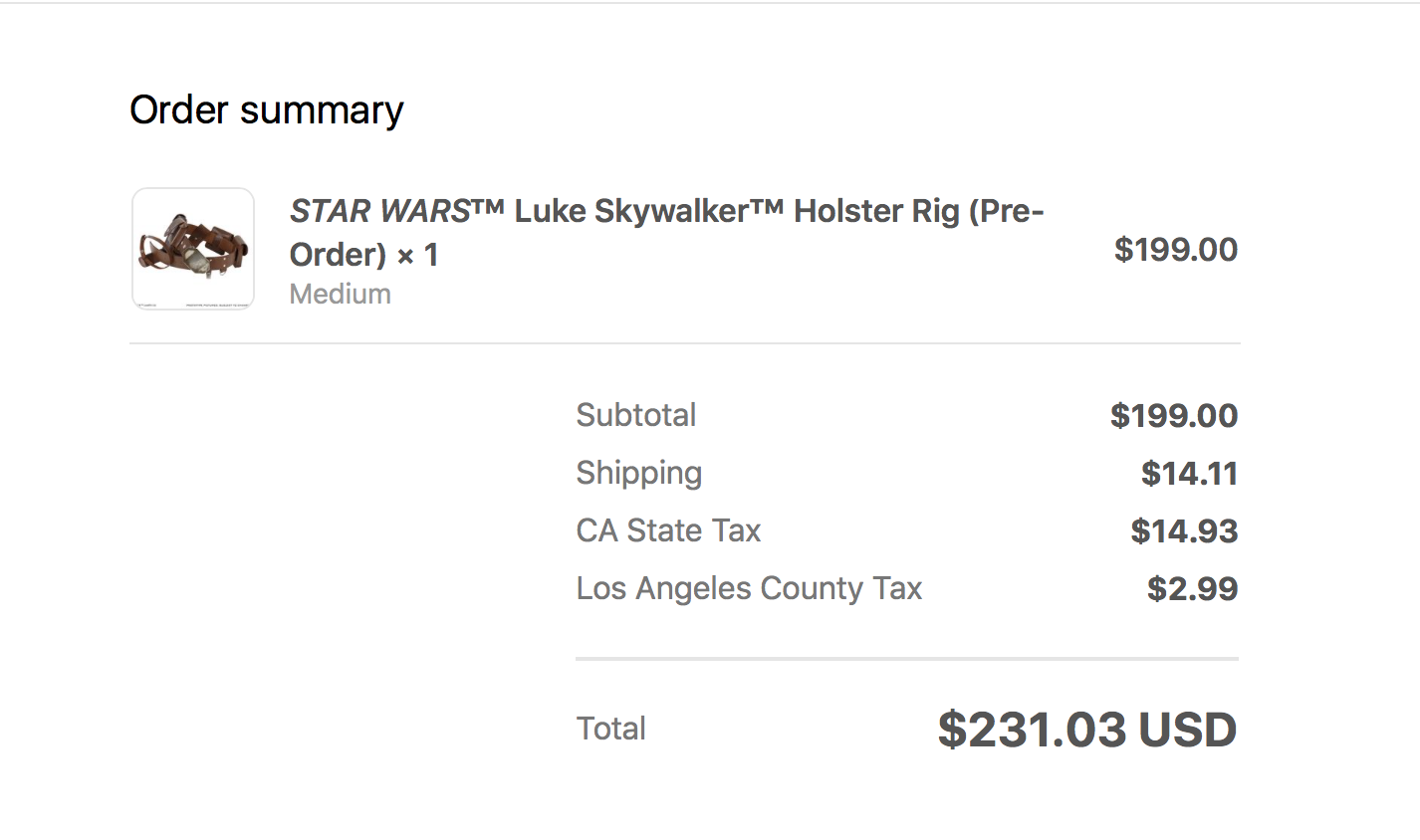Screen dimensions: 1420x840
Task: Click the Shipping label
Action: [639, 474]
